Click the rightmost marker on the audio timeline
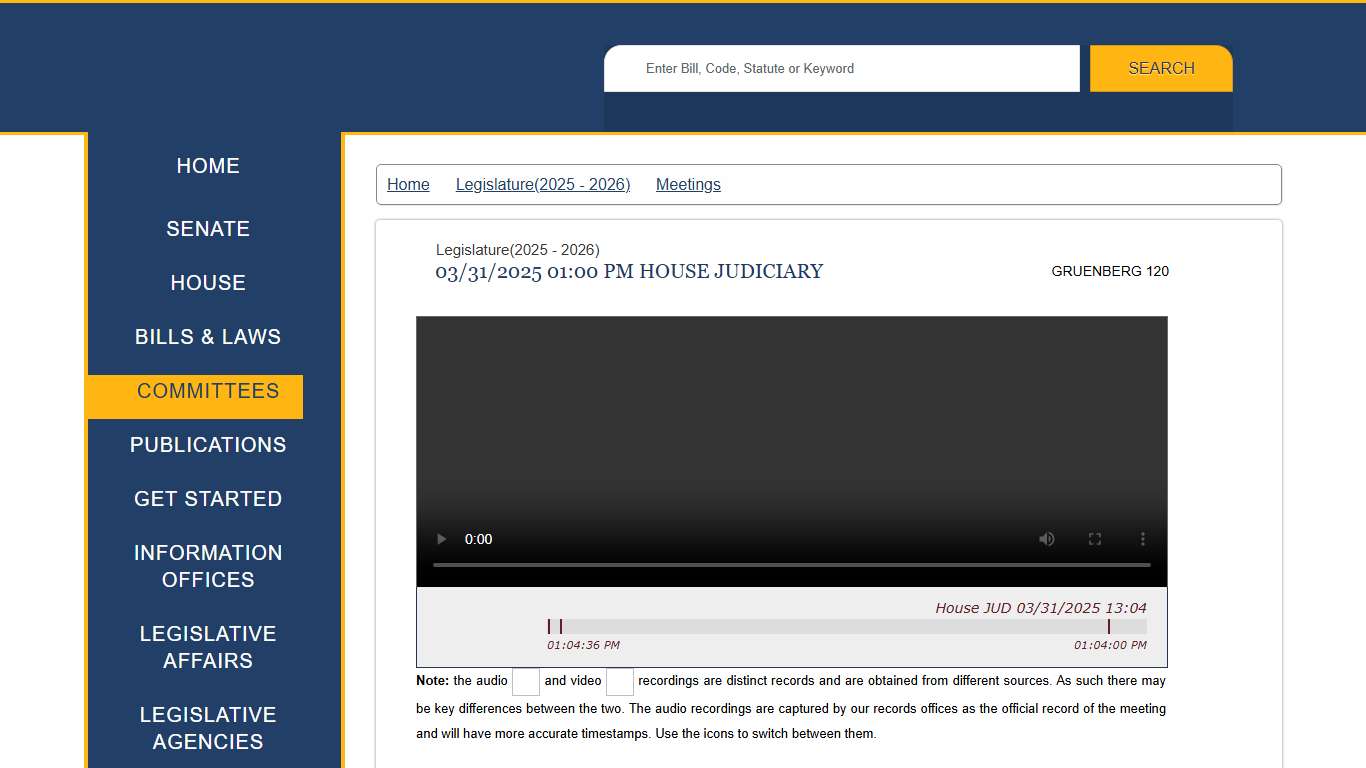Image resolution: width=1366 pixels, height=768 pixels. (x=1109, y=624)
